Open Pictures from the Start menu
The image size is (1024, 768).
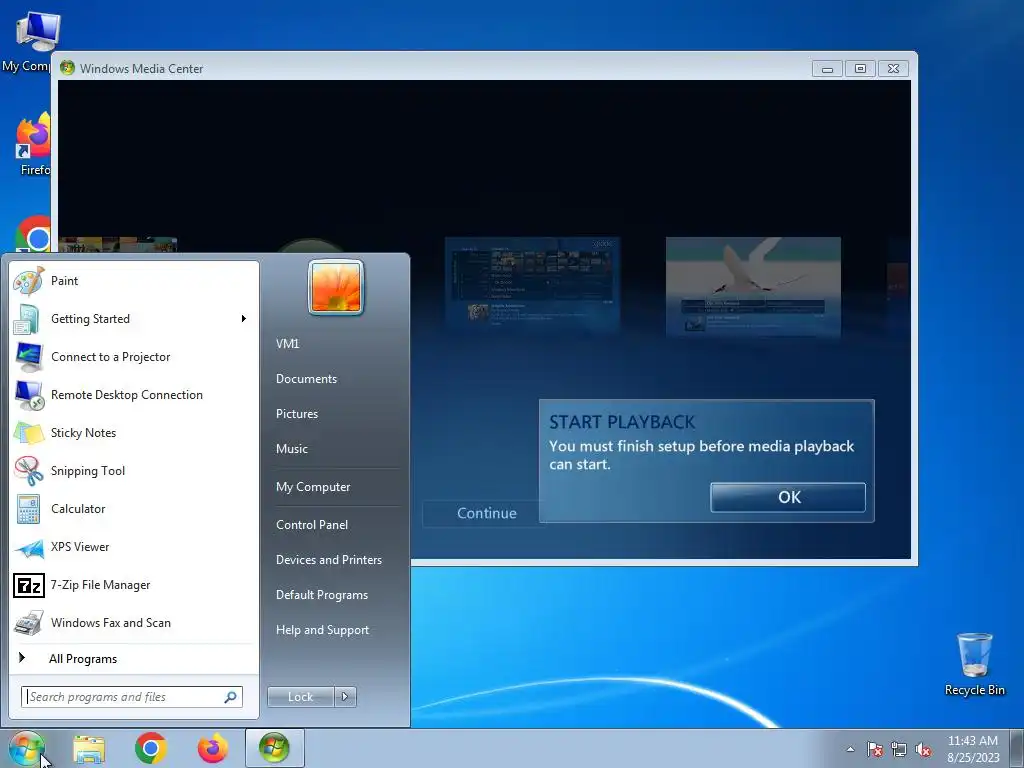pyautogui.click(x=336, y=414)
